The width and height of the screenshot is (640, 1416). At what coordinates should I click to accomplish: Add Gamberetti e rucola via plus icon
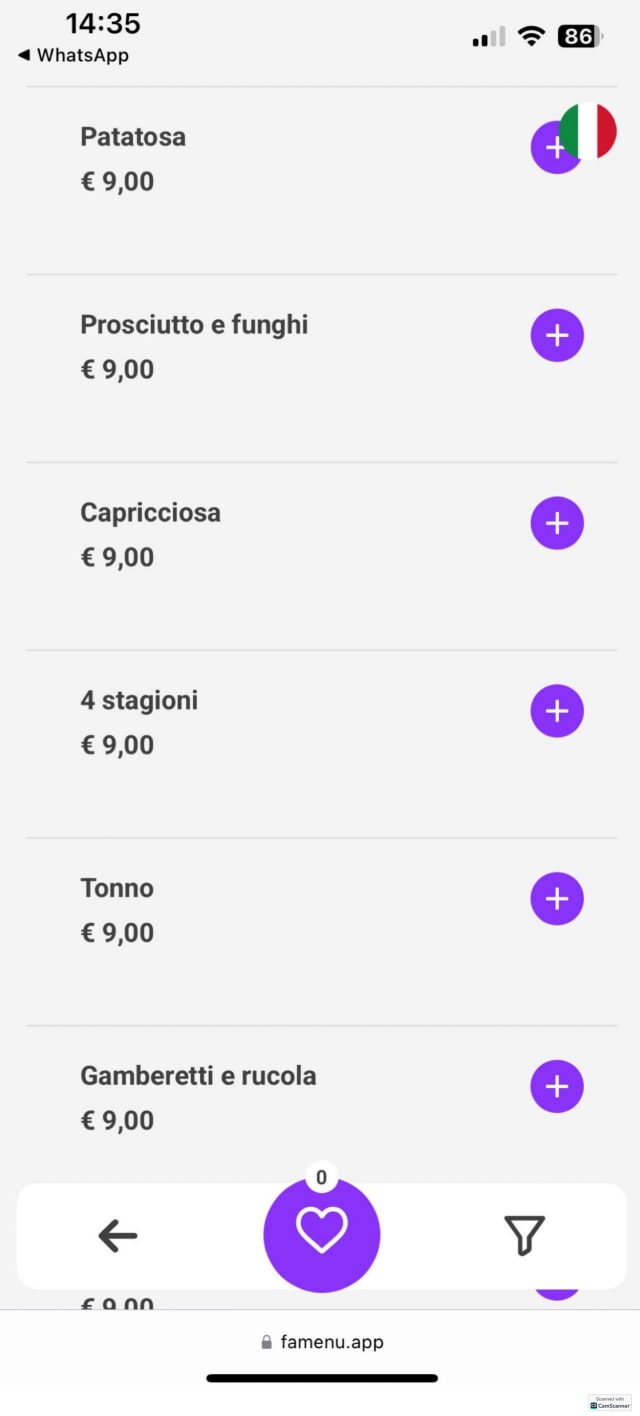click(557, 1086)
